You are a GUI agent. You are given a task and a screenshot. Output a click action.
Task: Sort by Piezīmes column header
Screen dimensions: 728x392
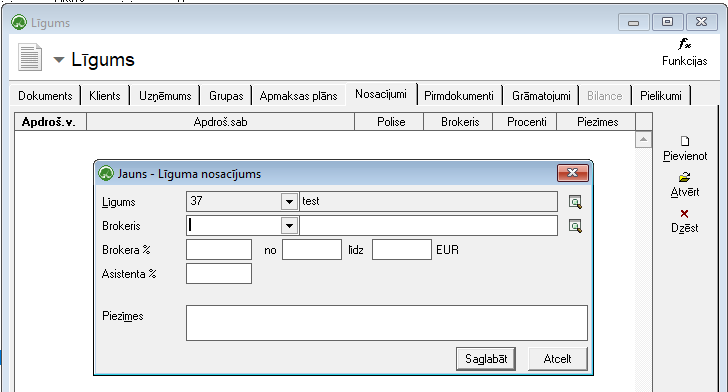[x=596, y=122]
